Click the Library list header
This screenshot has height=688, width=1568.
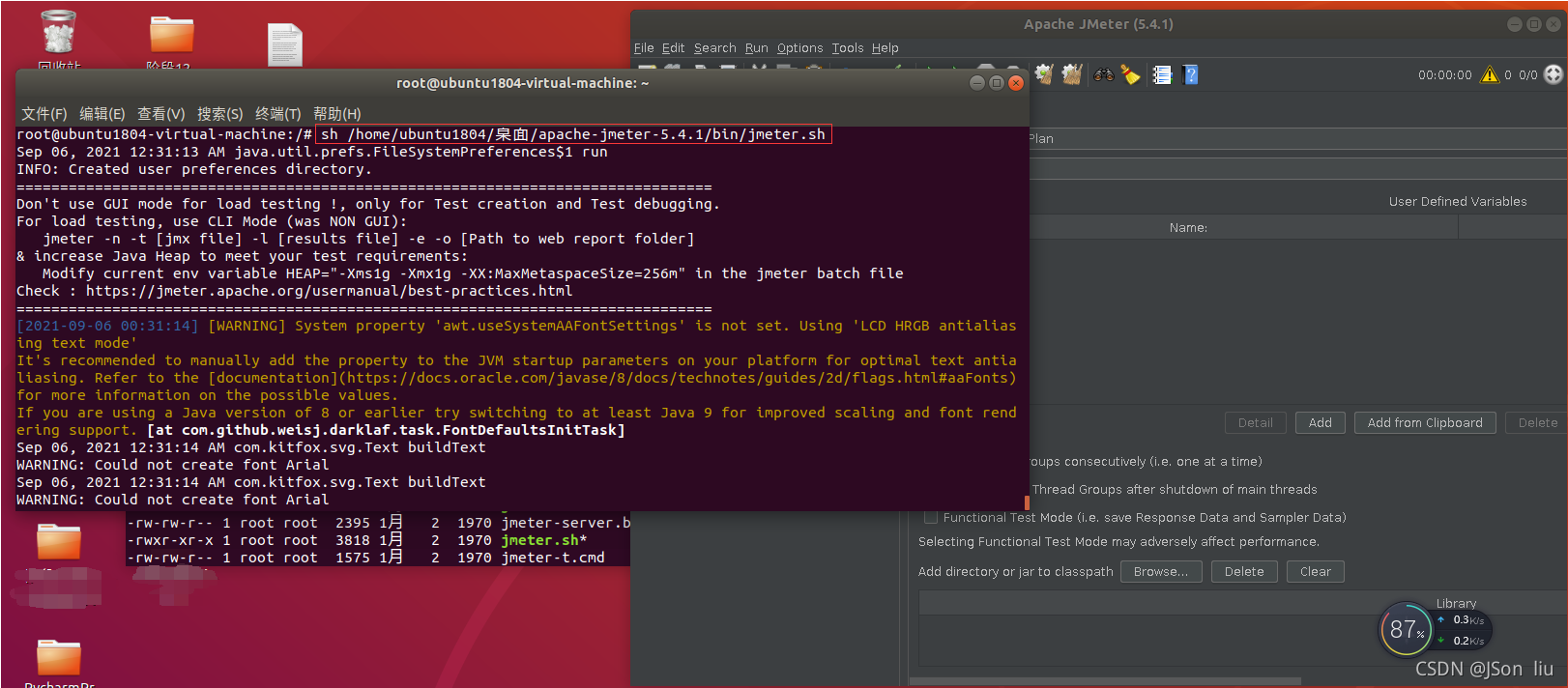(x=1456, y=603)
